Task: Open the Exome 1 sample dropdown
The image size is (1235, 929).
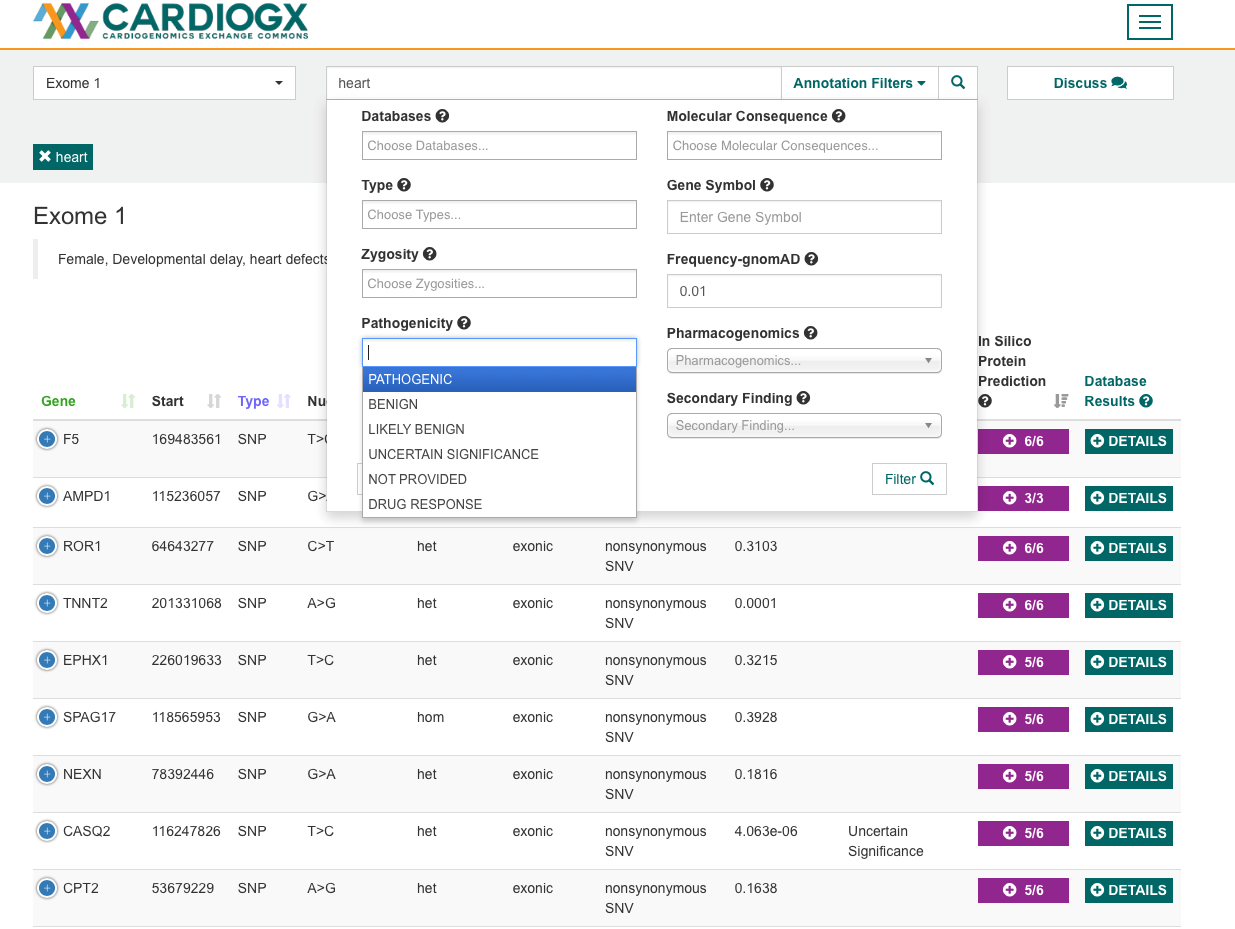Action: coord(164,83)
